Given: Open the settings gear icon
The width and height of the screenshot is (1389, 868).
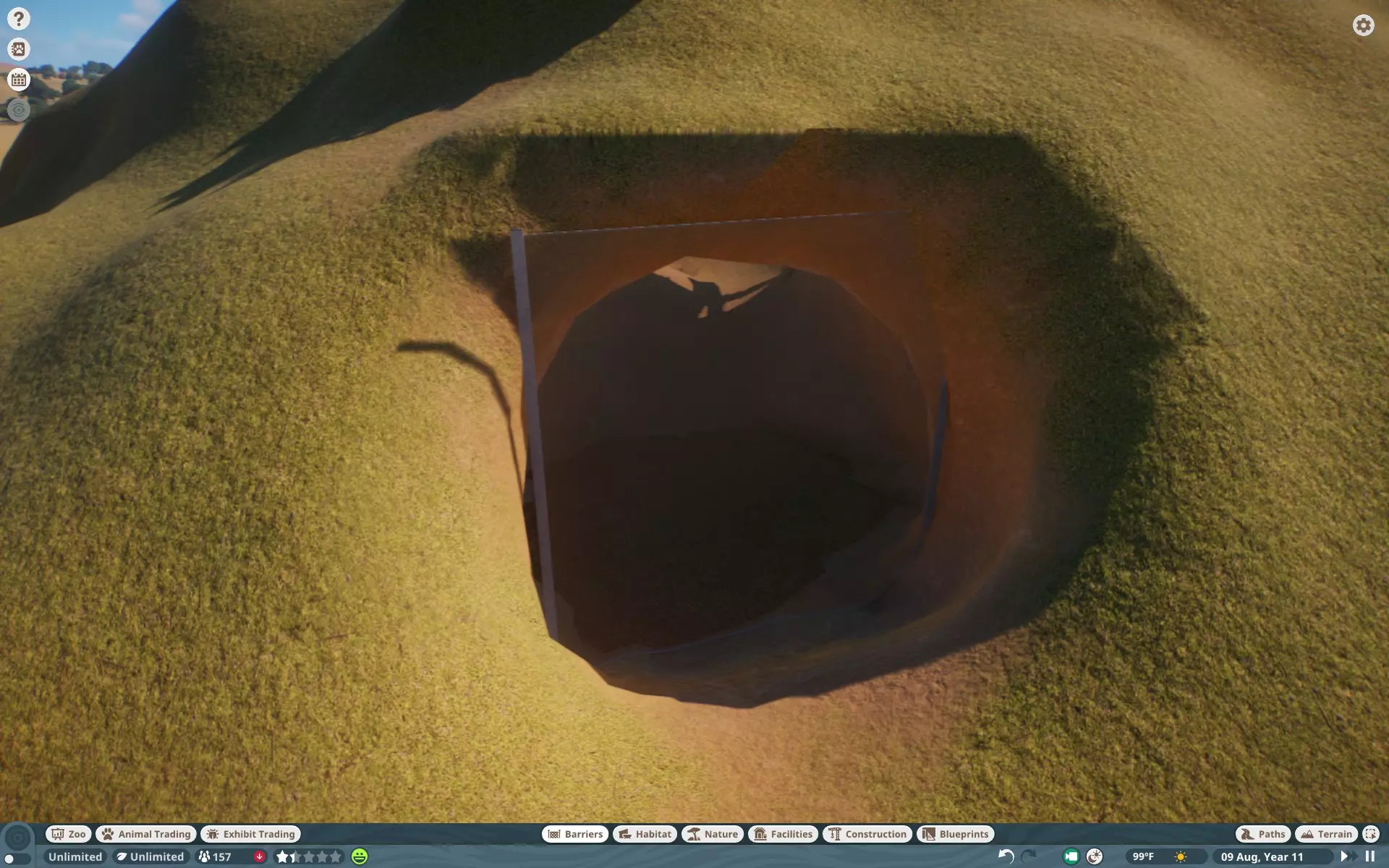Looking at the screenshot, I should [1363, 25].
